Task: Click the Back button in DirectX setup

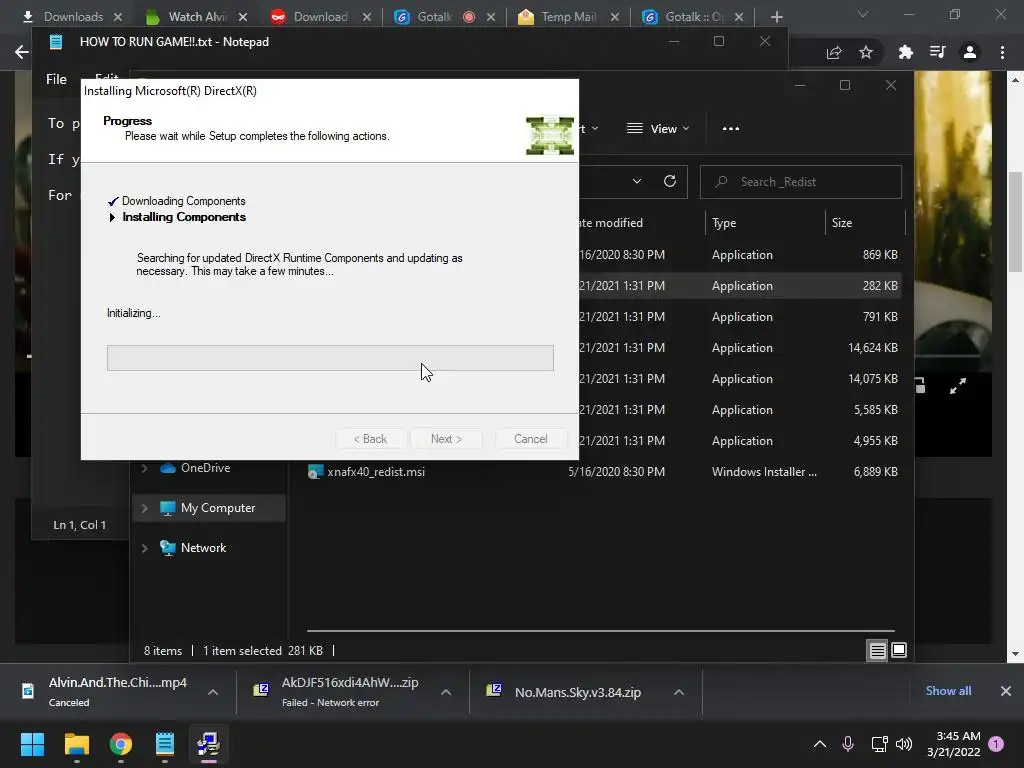Action: 370,439
